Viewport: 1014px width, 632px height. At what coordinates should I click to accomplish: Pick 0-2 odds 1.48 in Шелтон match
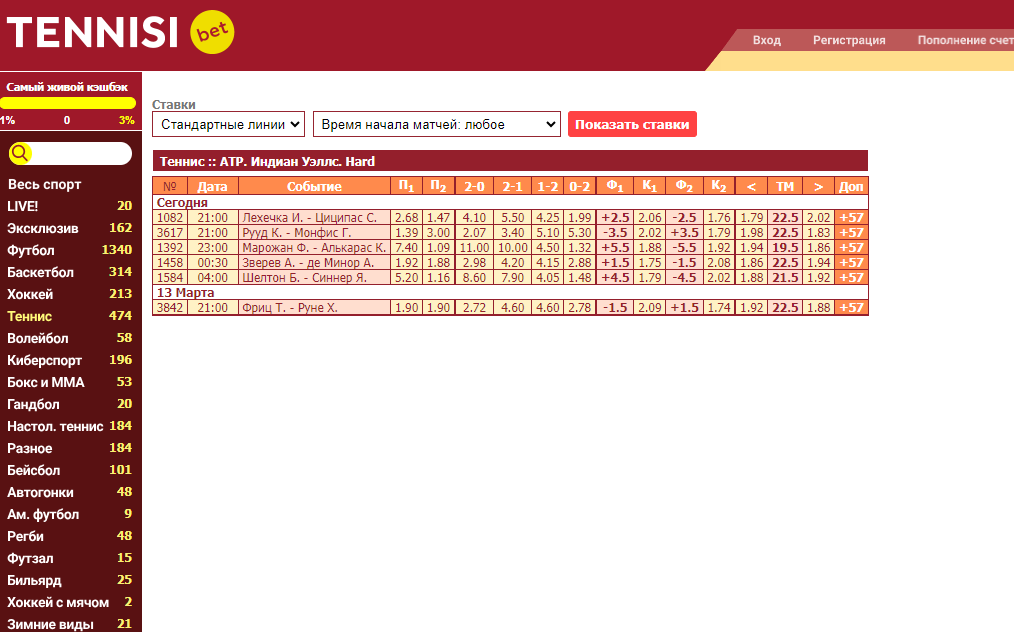[579, 277]
